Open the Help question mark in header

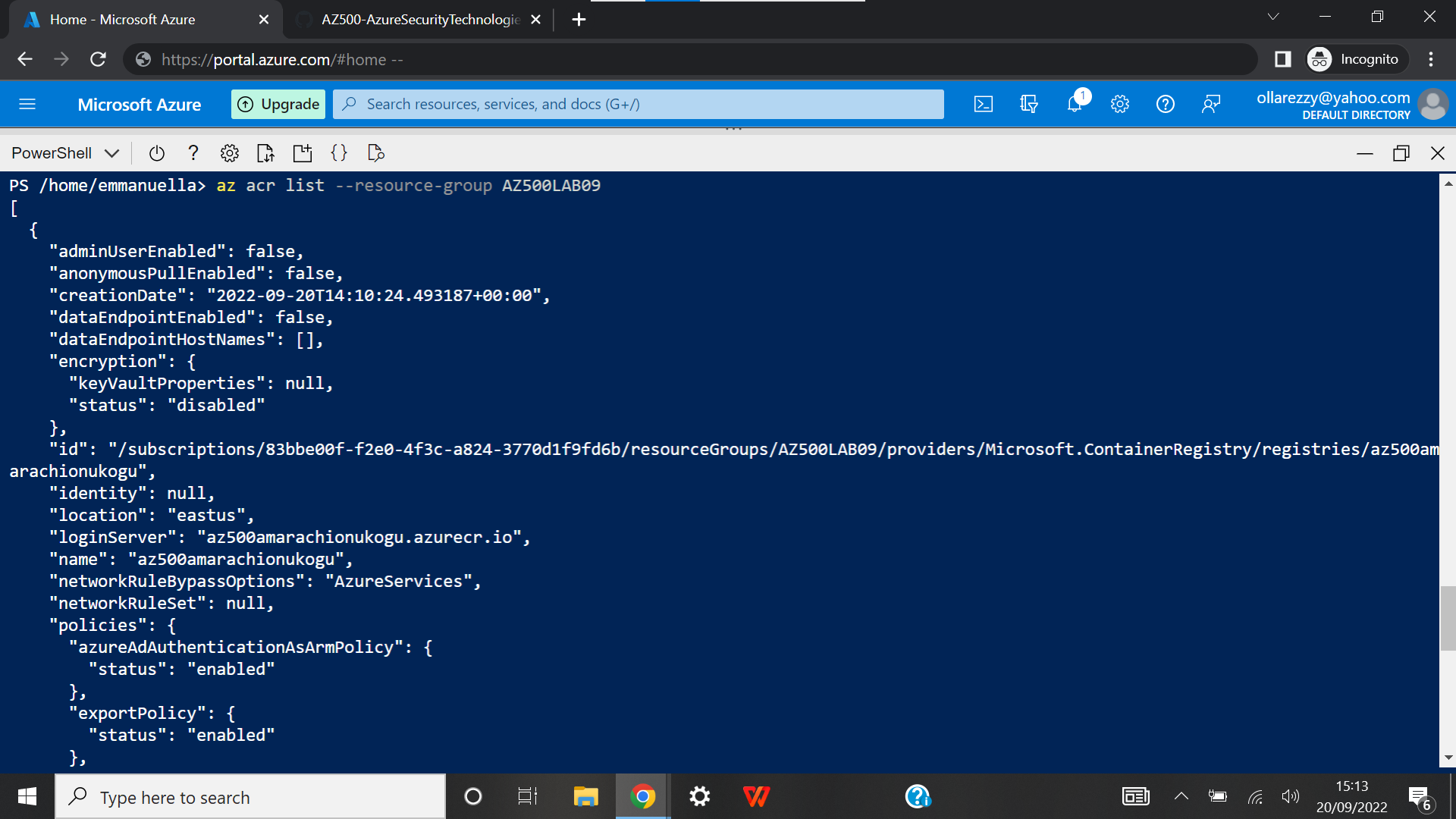click(x=1166, y=105)
